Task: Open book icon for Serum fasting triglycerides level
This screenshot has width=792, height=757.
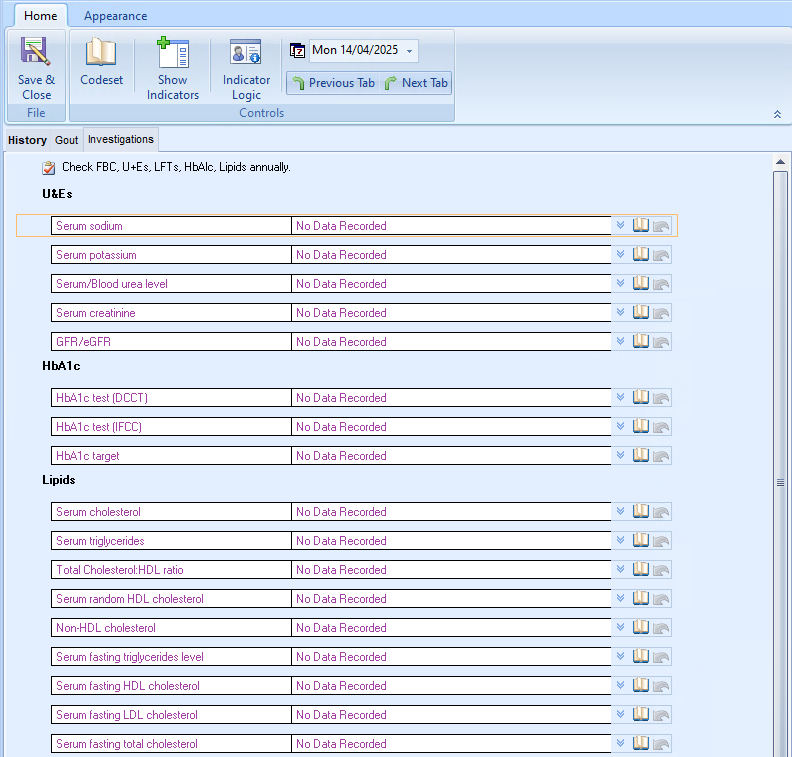Action: coord(641,657)
